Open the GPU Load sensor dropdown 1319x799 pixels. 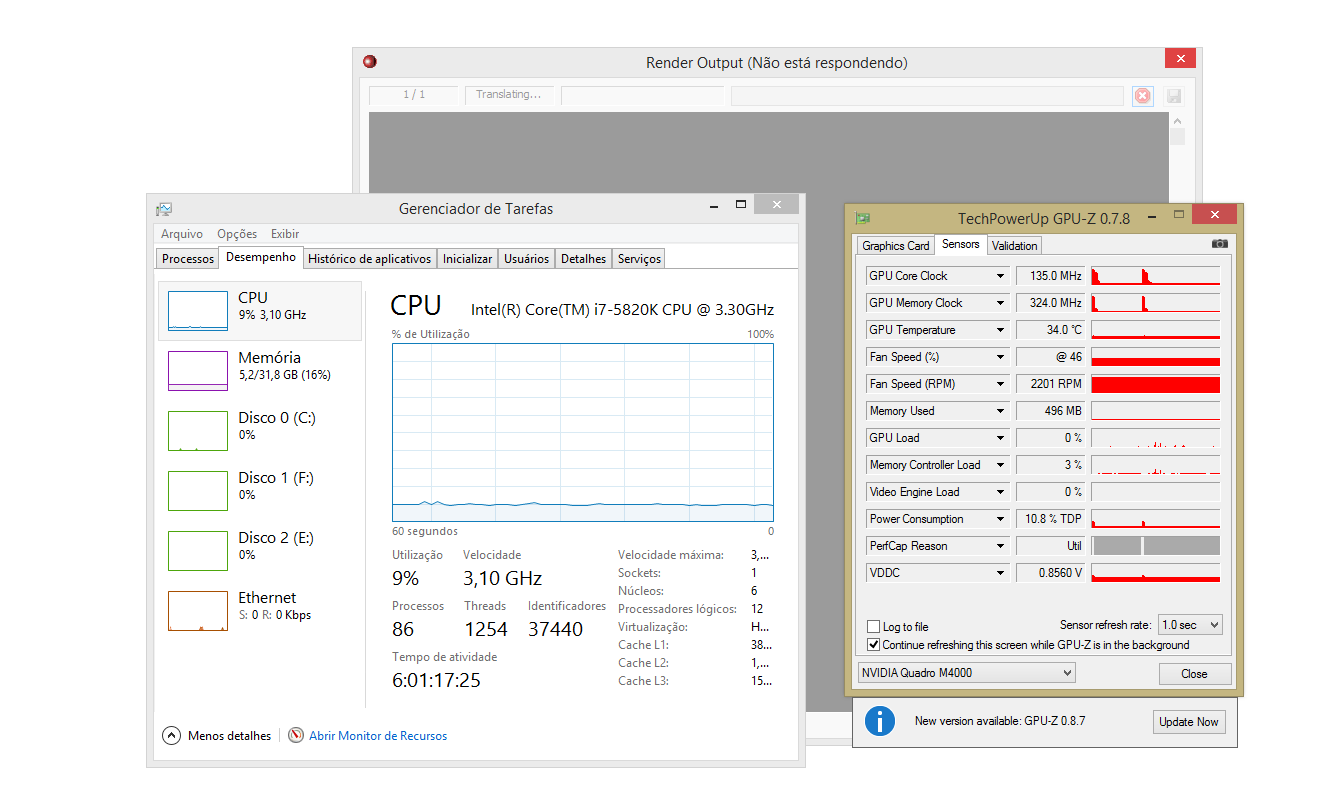pos(1000,438)
